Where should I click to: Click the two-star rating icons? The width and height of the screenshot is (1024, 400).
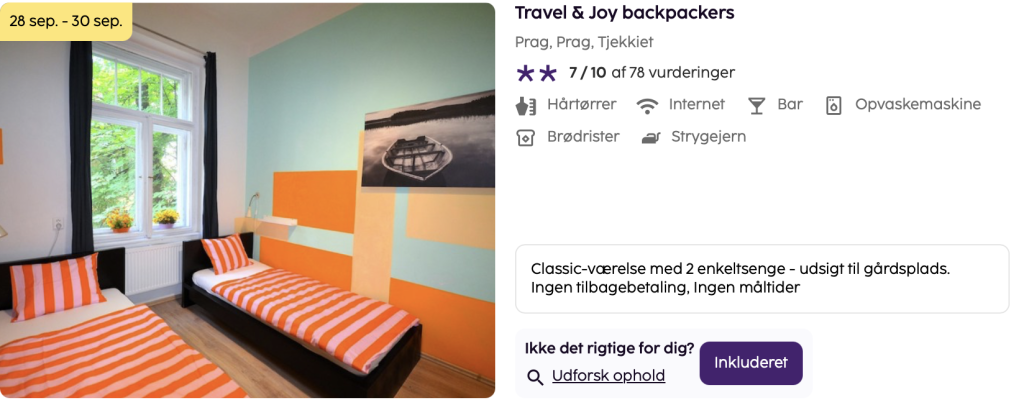536,73
